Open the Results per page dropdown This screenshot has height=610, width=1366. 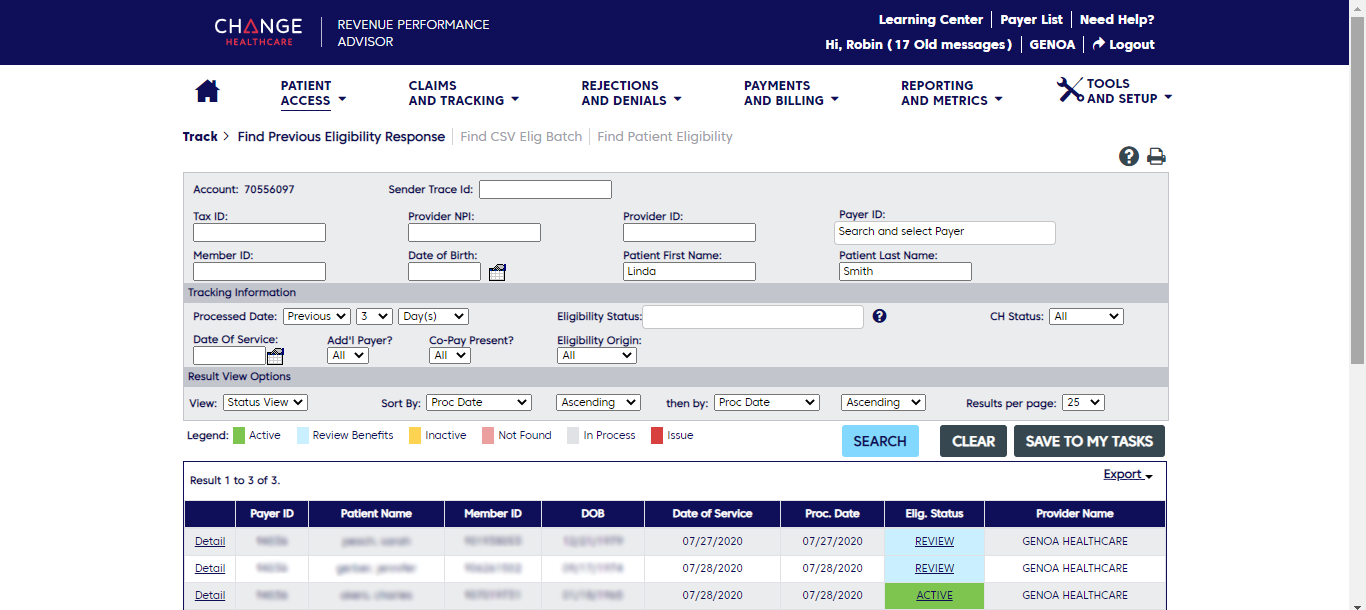[x=1082, y=402]
